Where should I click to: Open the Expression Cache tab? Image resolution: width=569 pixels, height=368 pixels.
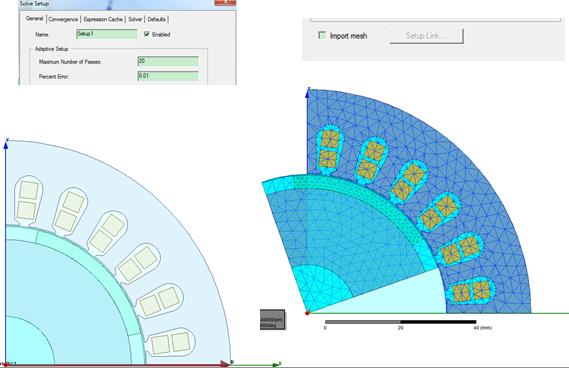click(103, 19)
